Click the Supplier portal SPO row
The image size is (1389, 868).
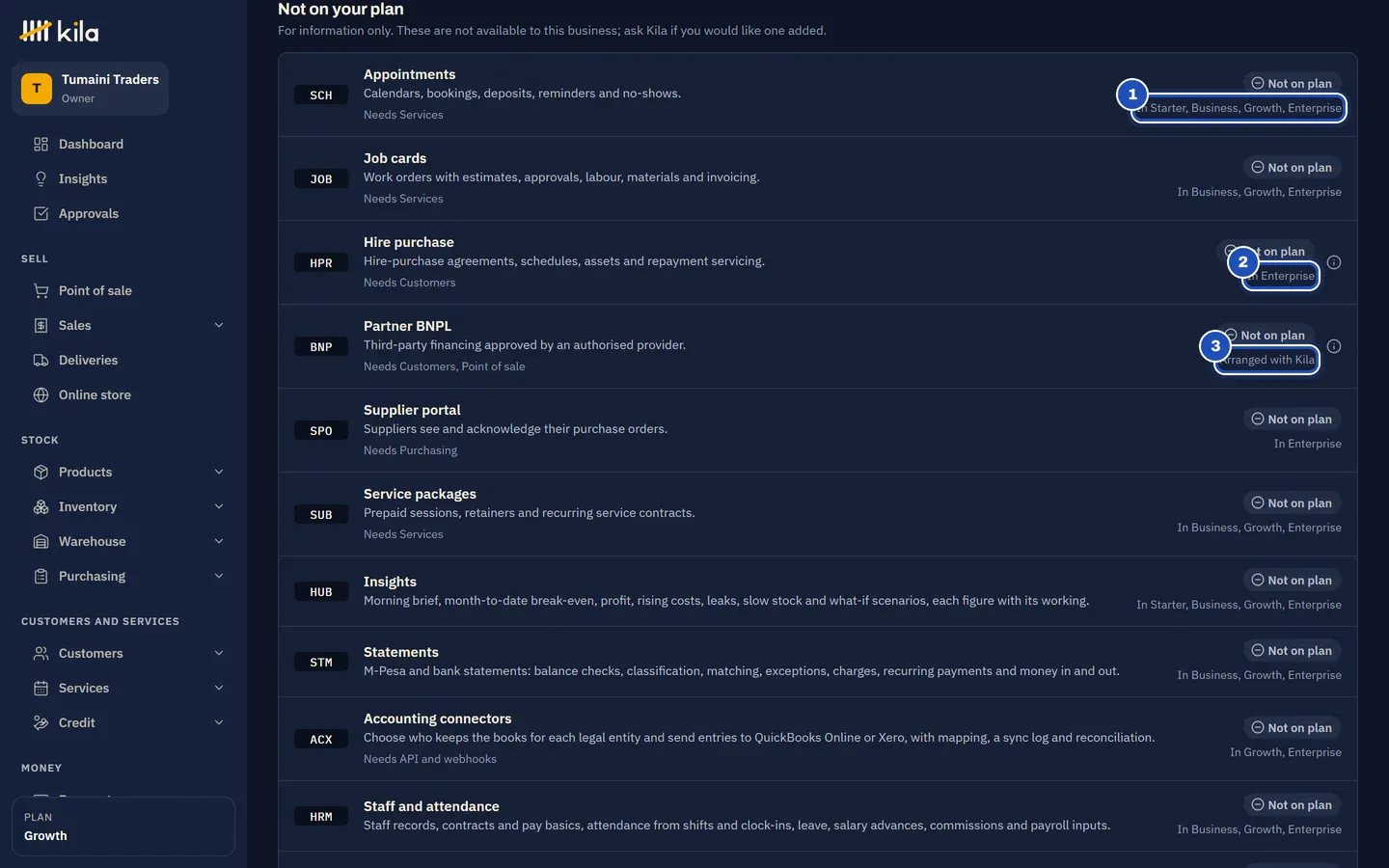click(818, 430)
